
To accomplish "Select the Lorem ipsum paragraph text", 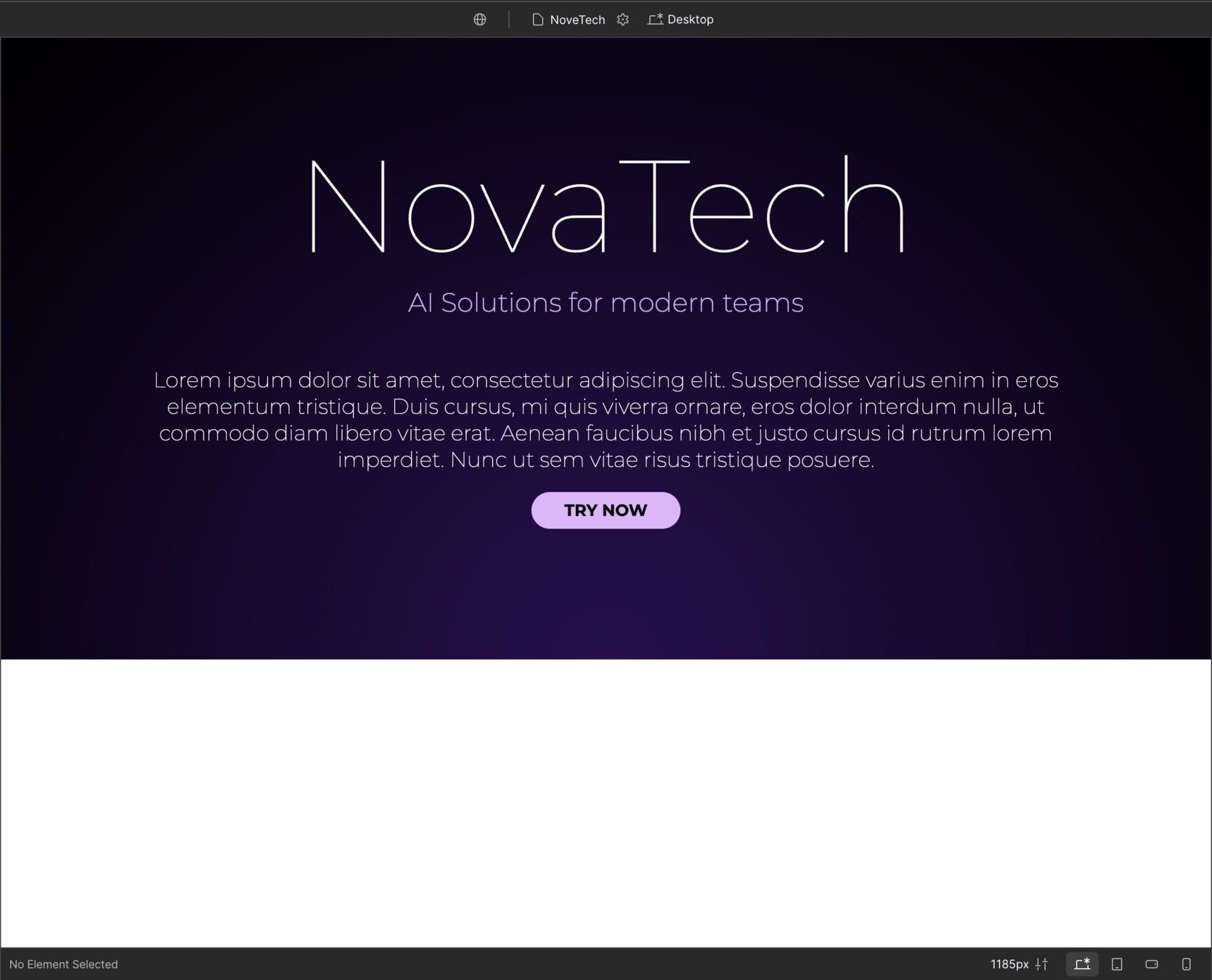I will [x=606, y=420].
